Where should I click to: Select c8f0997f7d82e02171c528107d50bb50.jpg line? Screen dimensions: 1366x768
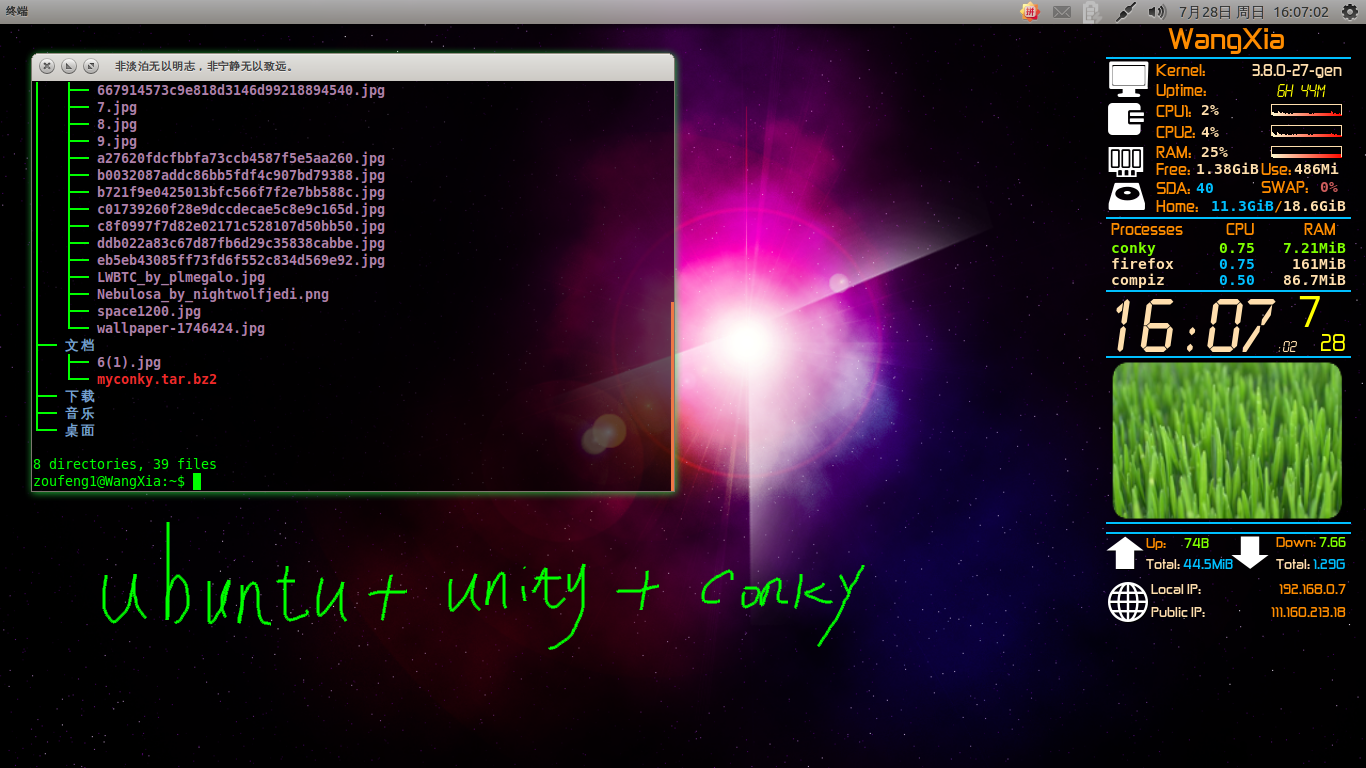[241, 226]
